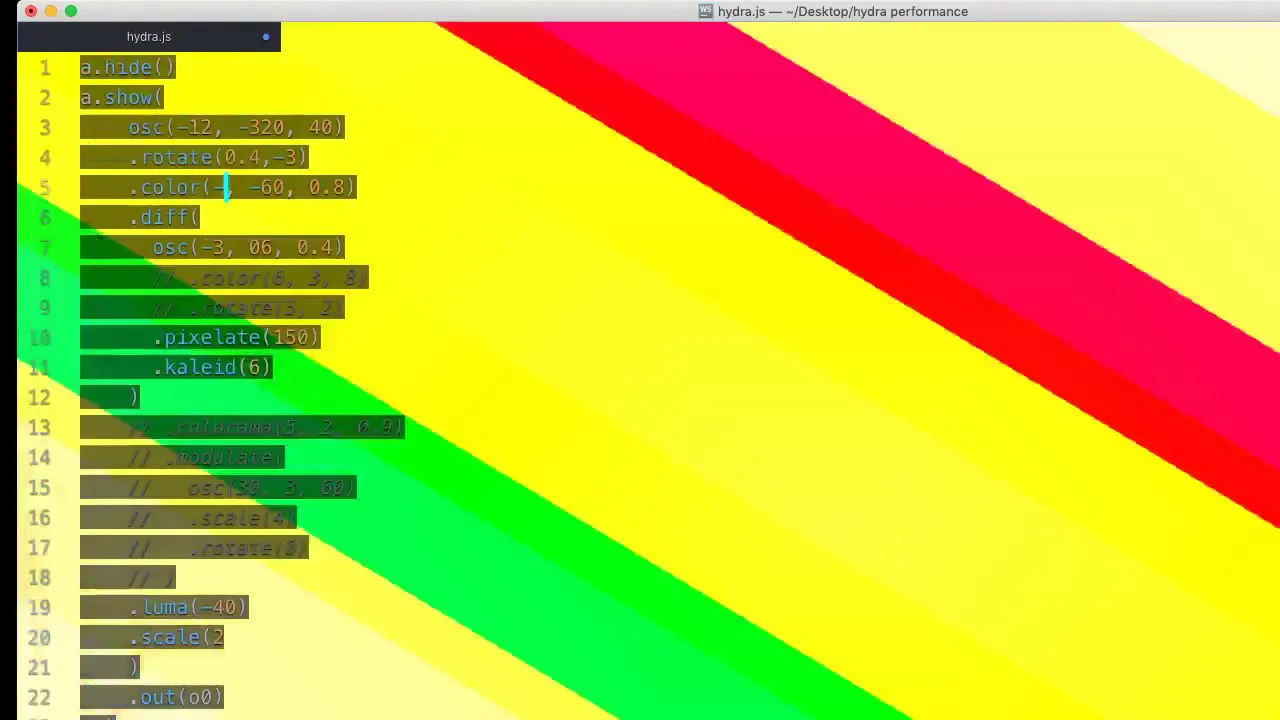Click the .color(-, -60, 0.8) line

click(241, 187)
